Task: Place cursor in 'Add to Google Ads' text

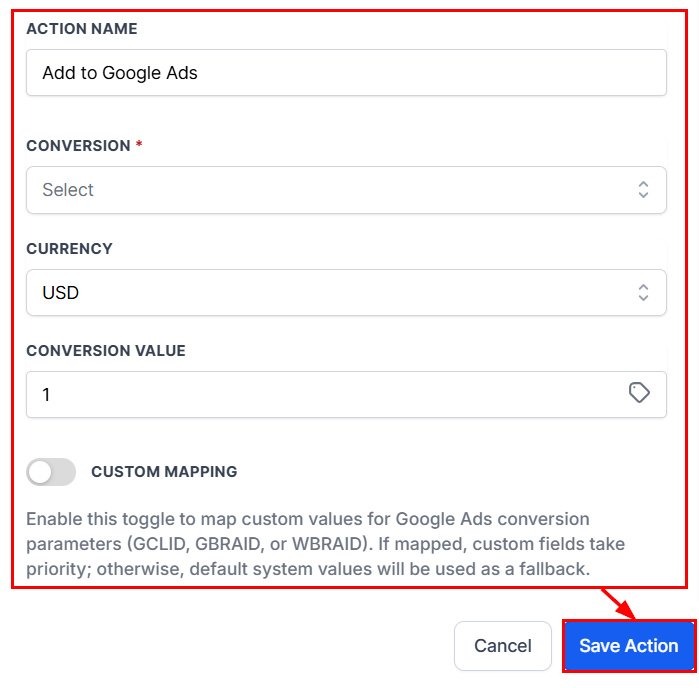Action: (120, 73)
